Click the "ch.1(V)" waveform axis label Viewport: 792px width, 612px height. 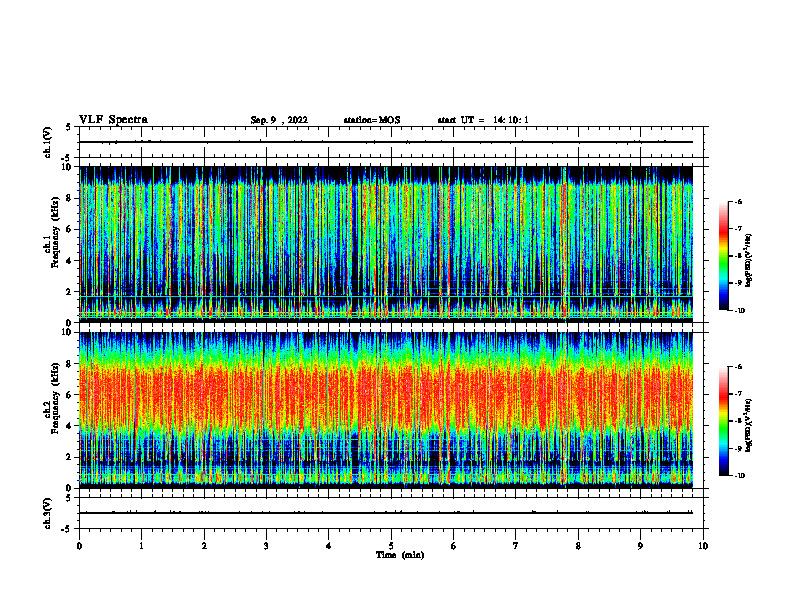[x=48, y=142]
